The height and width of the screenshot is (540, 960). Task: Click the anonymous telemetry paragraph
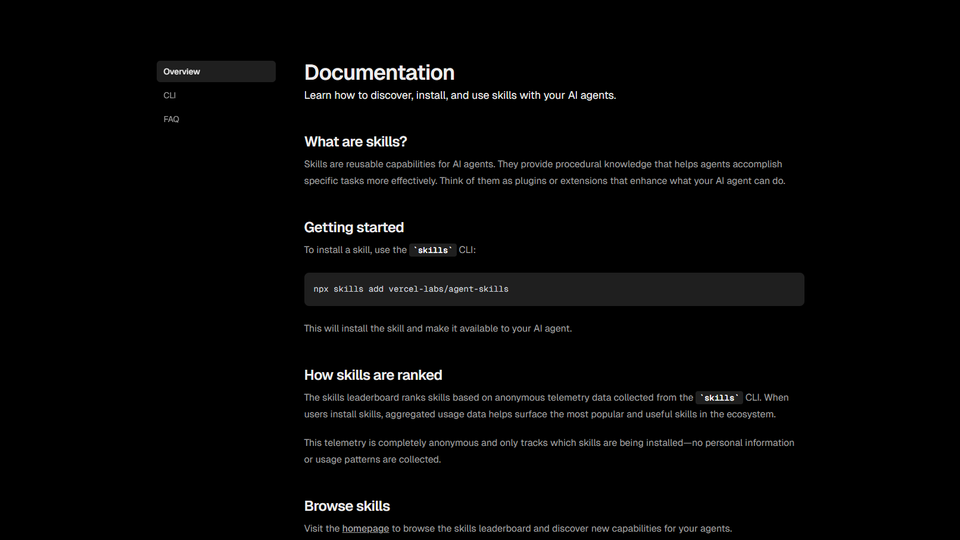click(x=548, y=451)
